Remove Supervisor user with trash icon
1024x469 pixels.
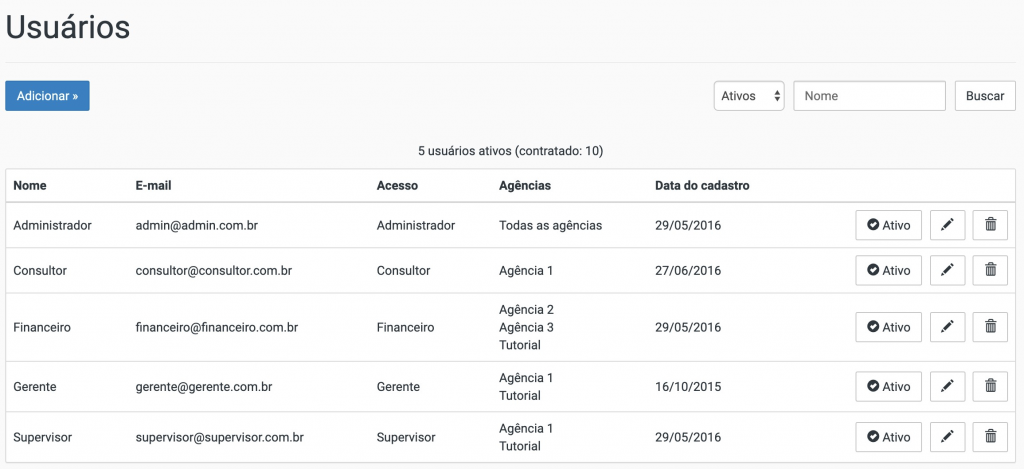point(990,438)
